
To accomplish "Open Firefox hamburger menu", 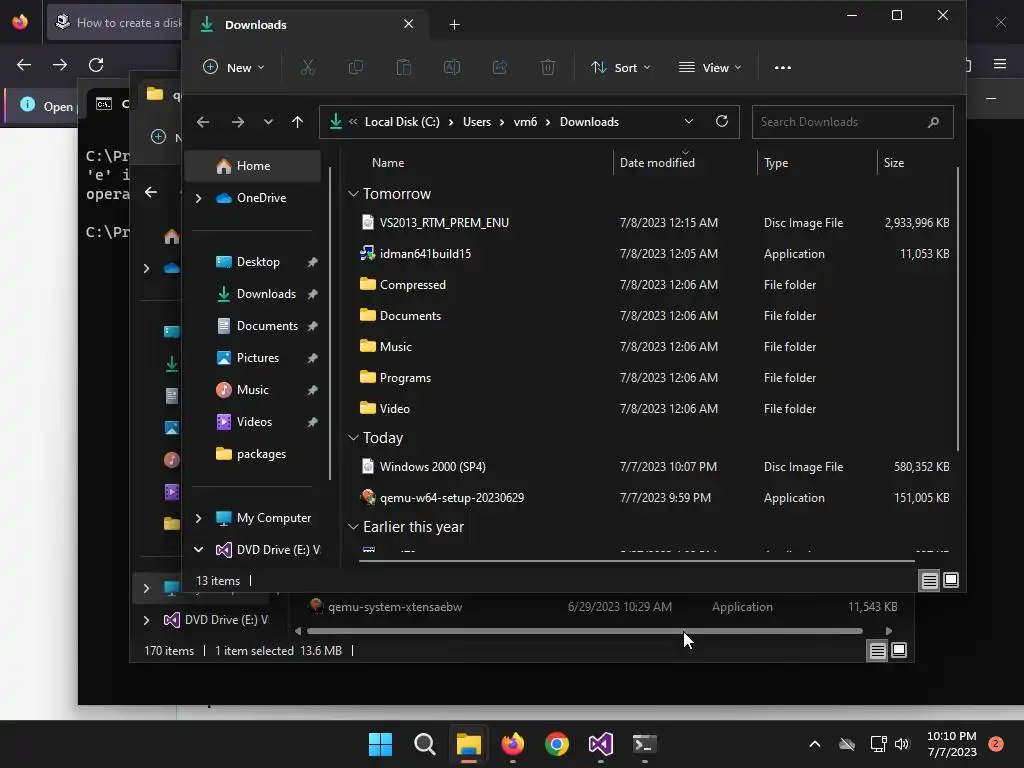I will coord(1000,64).
